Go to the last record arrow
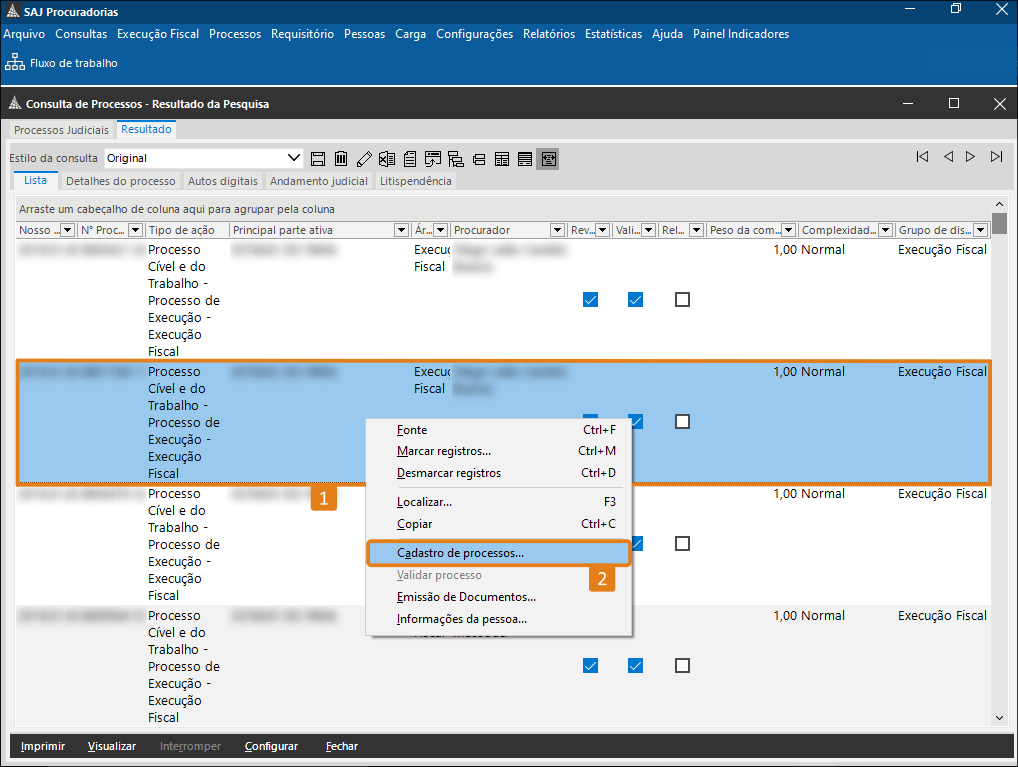 pyautogui.click(x=996, y=157)
